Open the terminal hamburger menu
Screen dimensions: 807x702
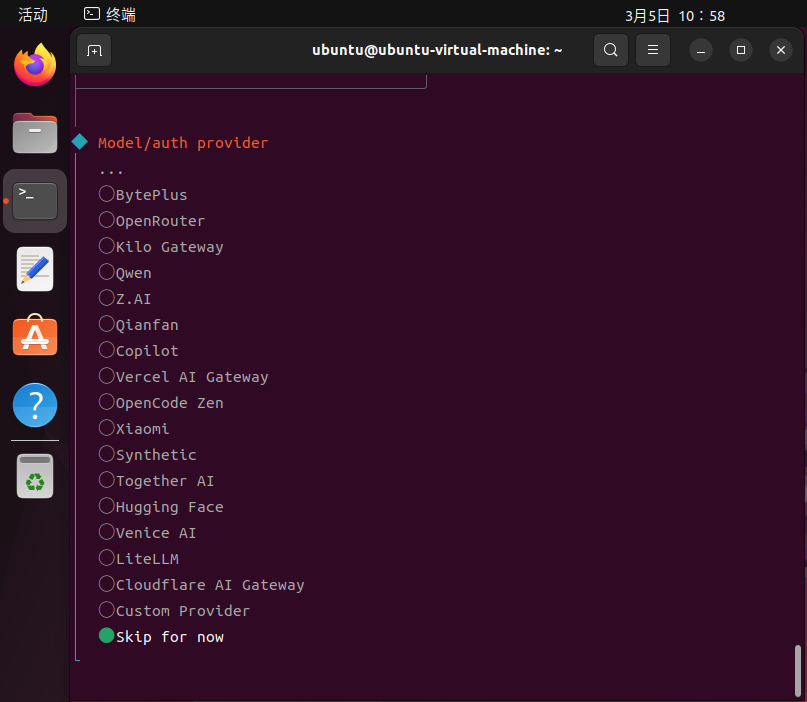click(653, 50)
